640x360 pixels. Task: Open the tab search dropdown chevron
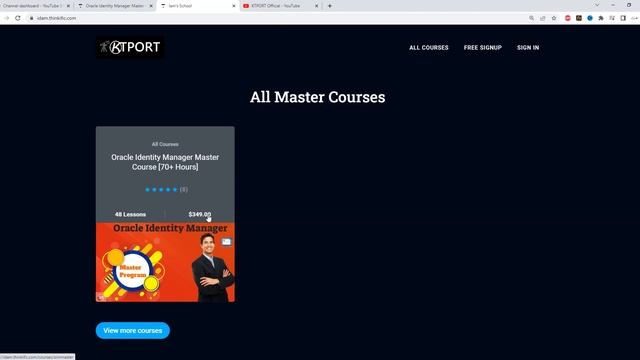click(x=597, y=5)
